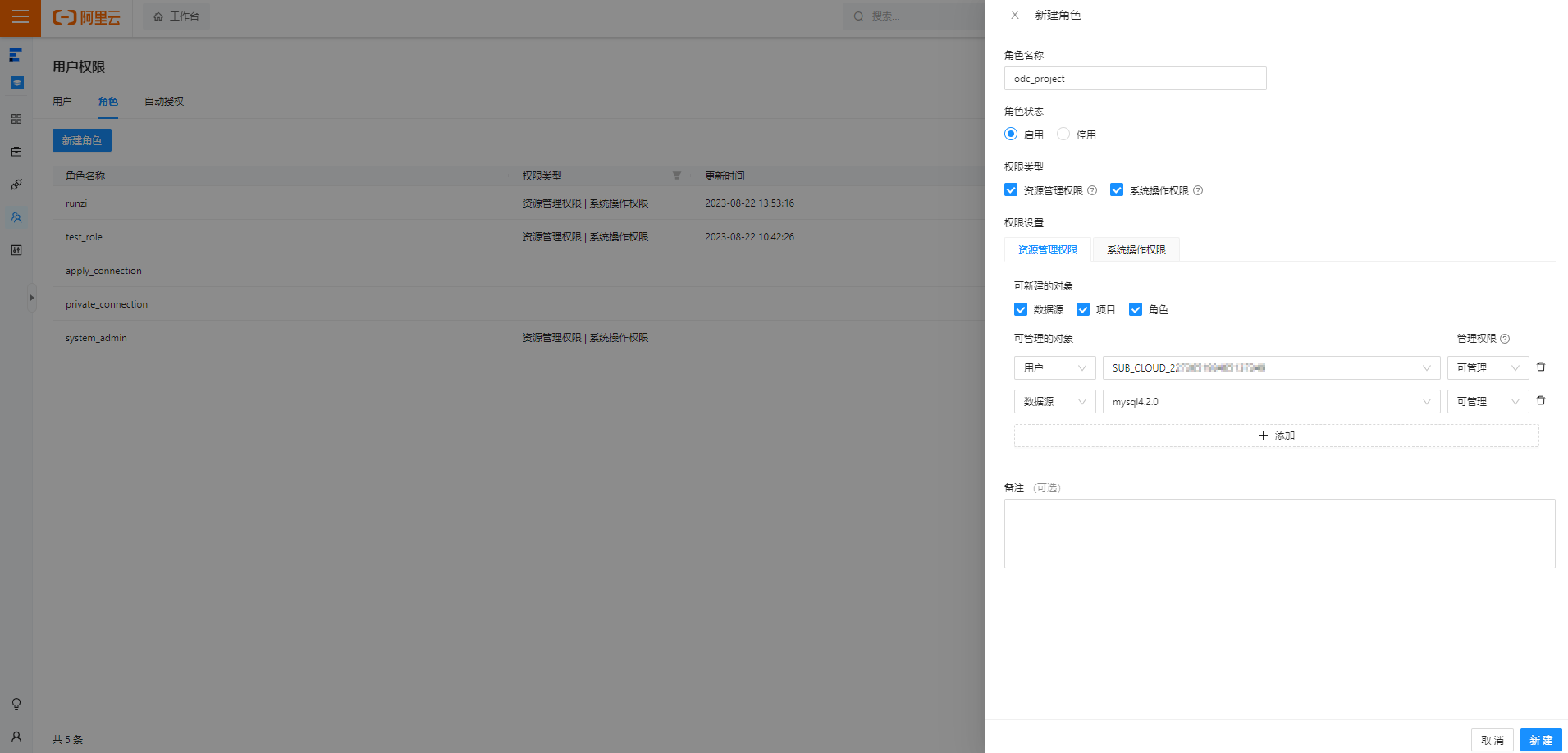
Task: Open the user object type dropdown
Action: pos(1055,368)
